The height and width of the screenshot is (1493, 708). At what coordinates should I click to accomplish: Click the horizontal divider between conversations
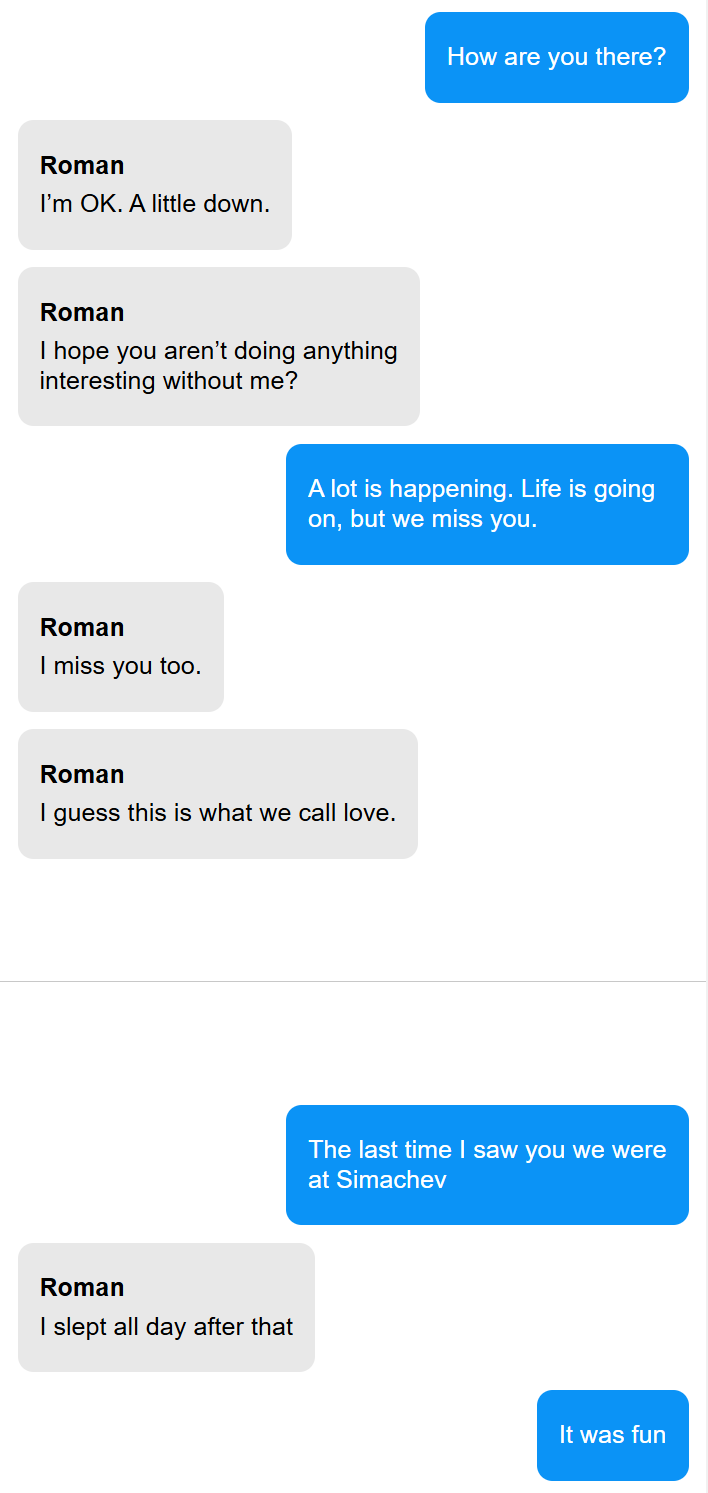click(x=353, y=982)
